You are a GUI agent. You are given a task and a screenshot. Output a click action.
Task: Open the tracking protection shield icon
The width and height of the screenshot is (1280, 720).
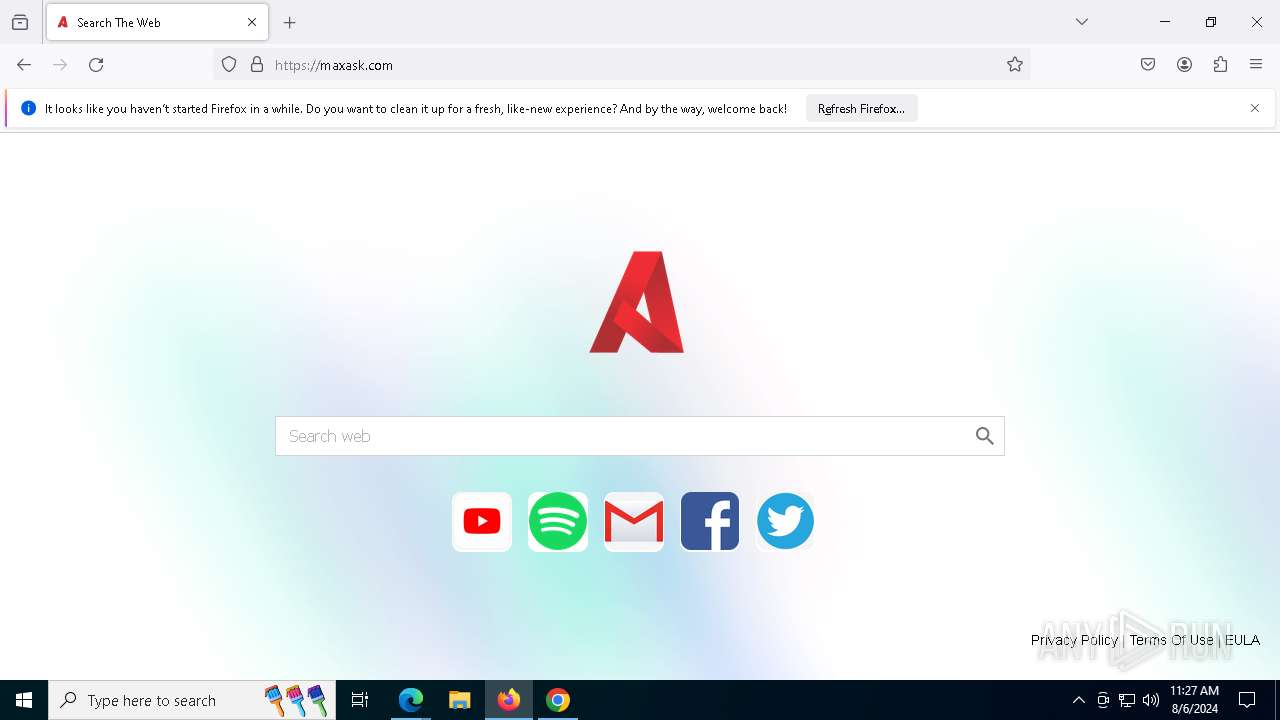coord(229,65)
